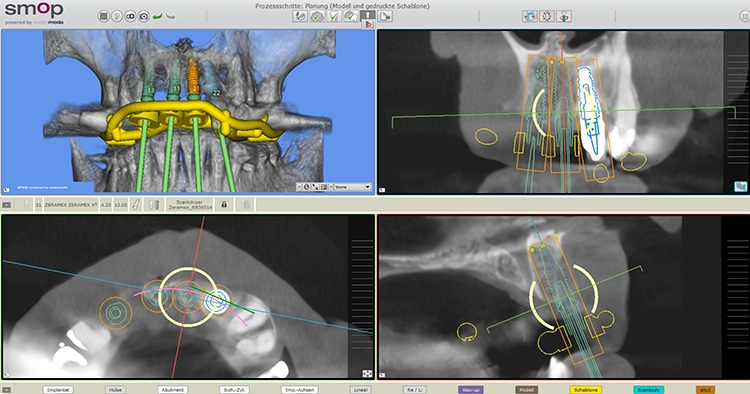
Task: Collapse the bottom visibility bar with left icon
Action: pyautogui.click(x=7, y=390)
